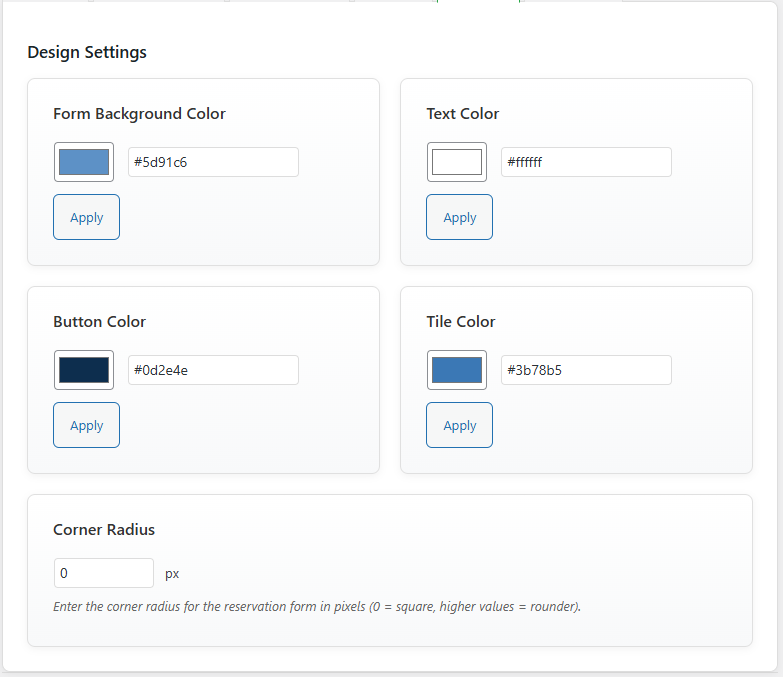The image size is (783, 677).
Task: Click the Design Settings heading
Action: coord(87,52)
